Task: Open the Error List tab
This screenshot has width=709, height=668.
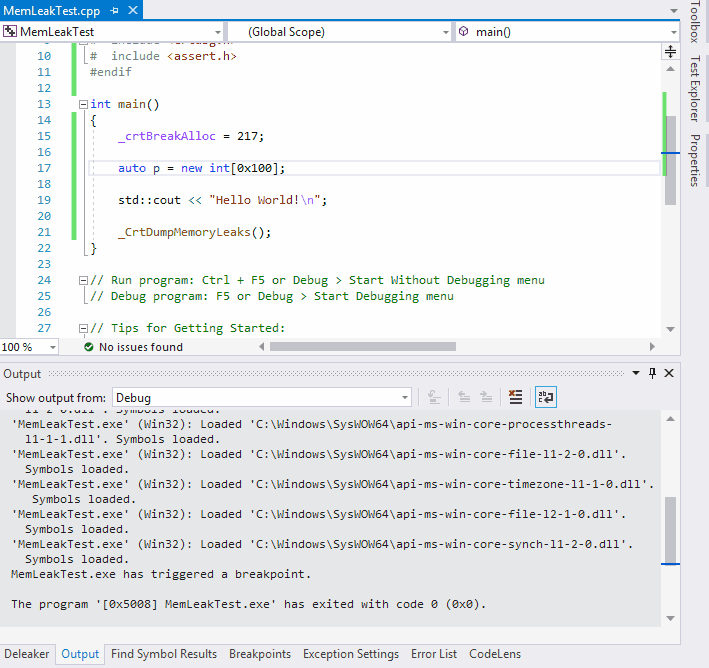Action: 433,654
